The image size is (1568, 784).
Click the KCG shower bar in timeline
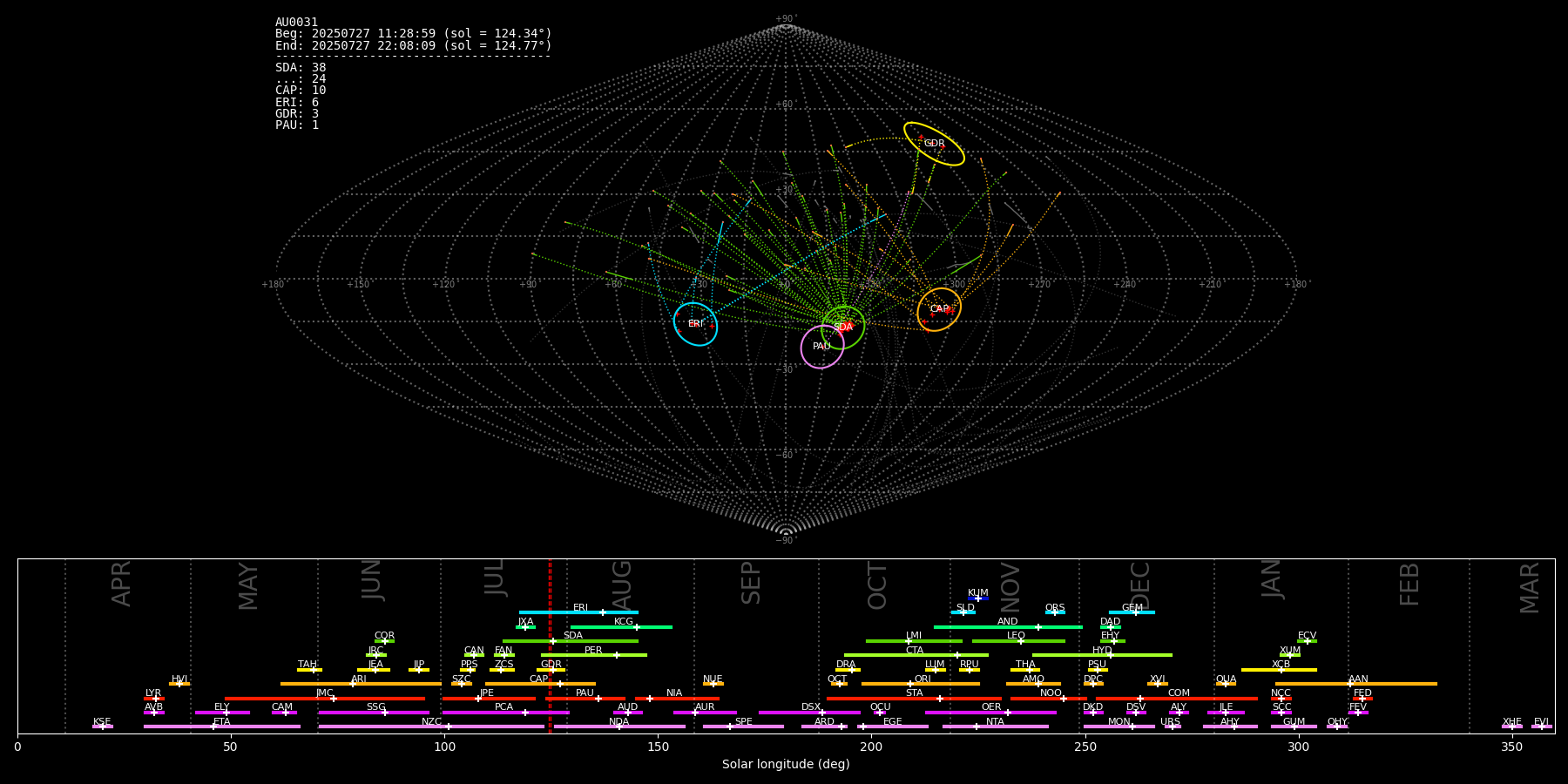coord(621,627)
